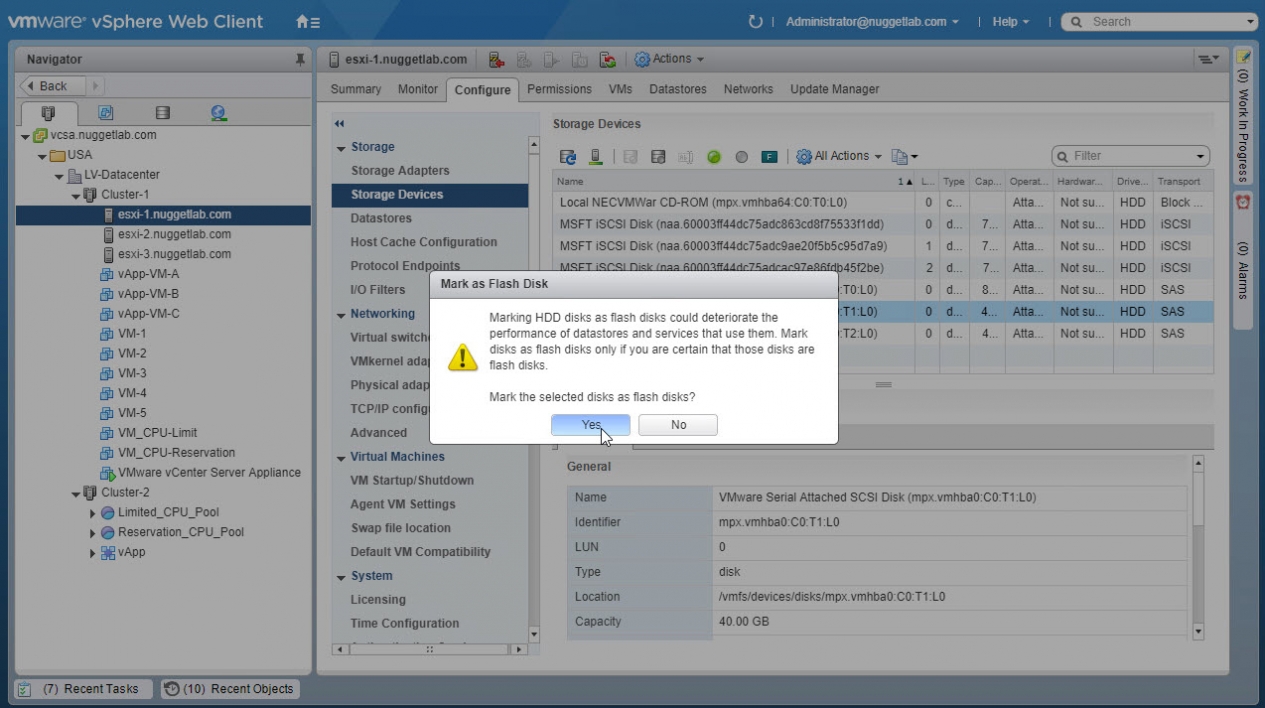
Task: Click the refresh storage devices icon
Action: tap(568, 157)
